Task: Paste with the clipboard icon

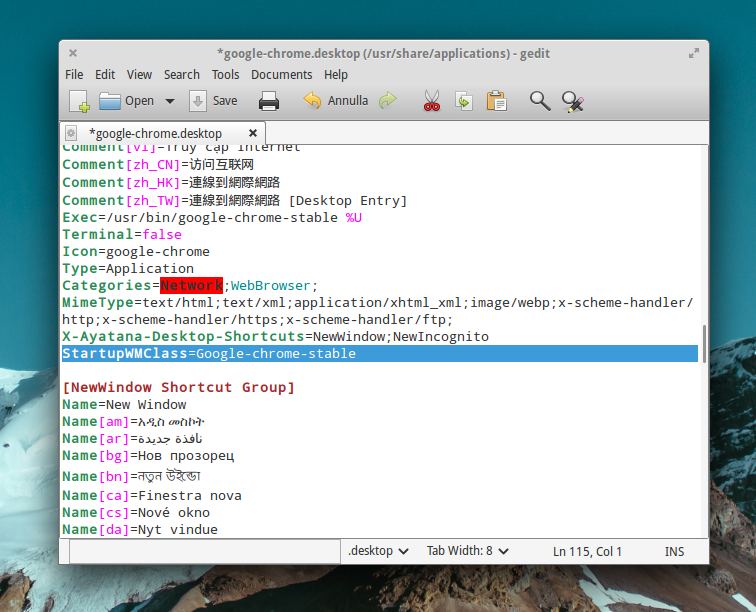Action: 497,101
